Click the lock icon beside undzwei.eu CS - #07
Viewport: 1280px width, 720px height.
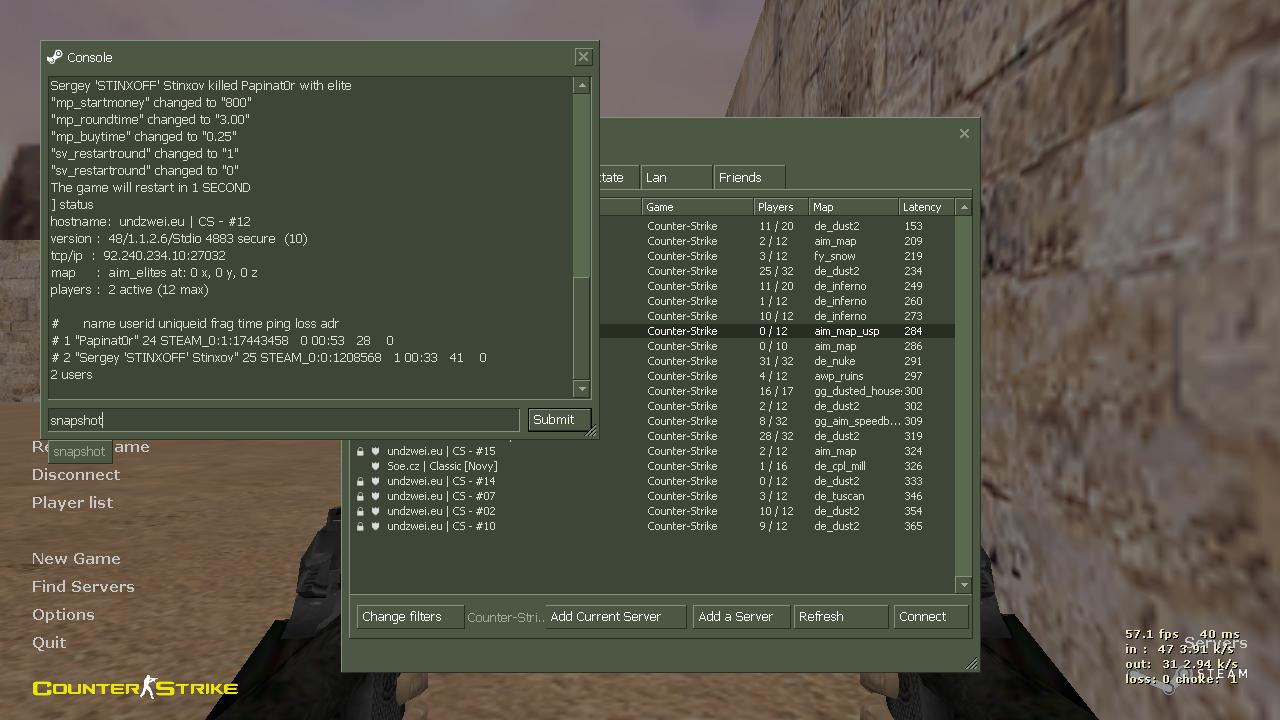pyautogui.click(x=360, y=496)
